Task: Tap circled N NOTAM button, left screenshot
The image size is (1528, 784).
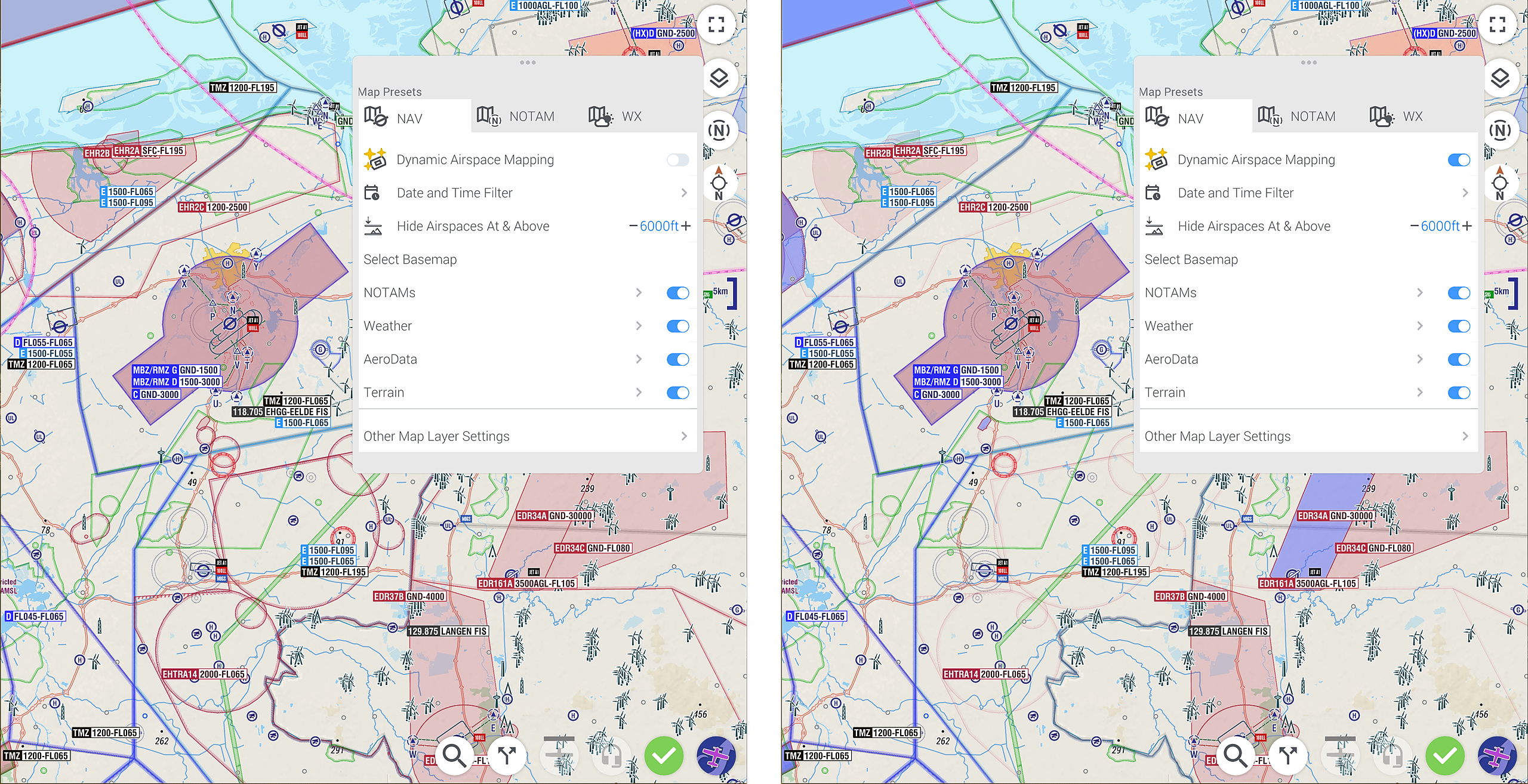Action: click(719, 130)
